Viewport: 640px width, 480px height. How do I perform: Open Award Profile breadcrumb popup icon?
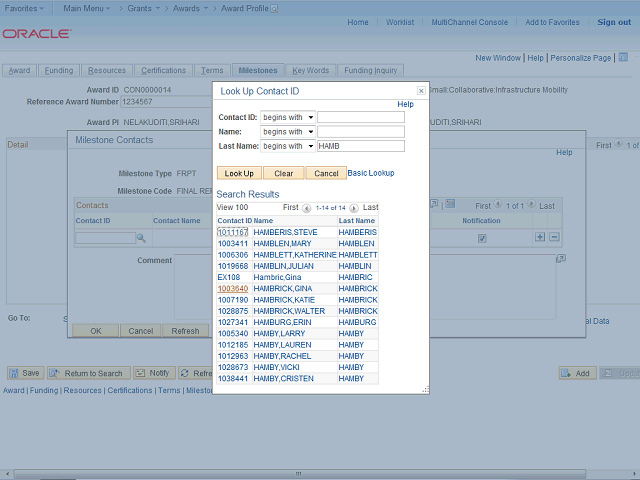(x=275, y=8)
